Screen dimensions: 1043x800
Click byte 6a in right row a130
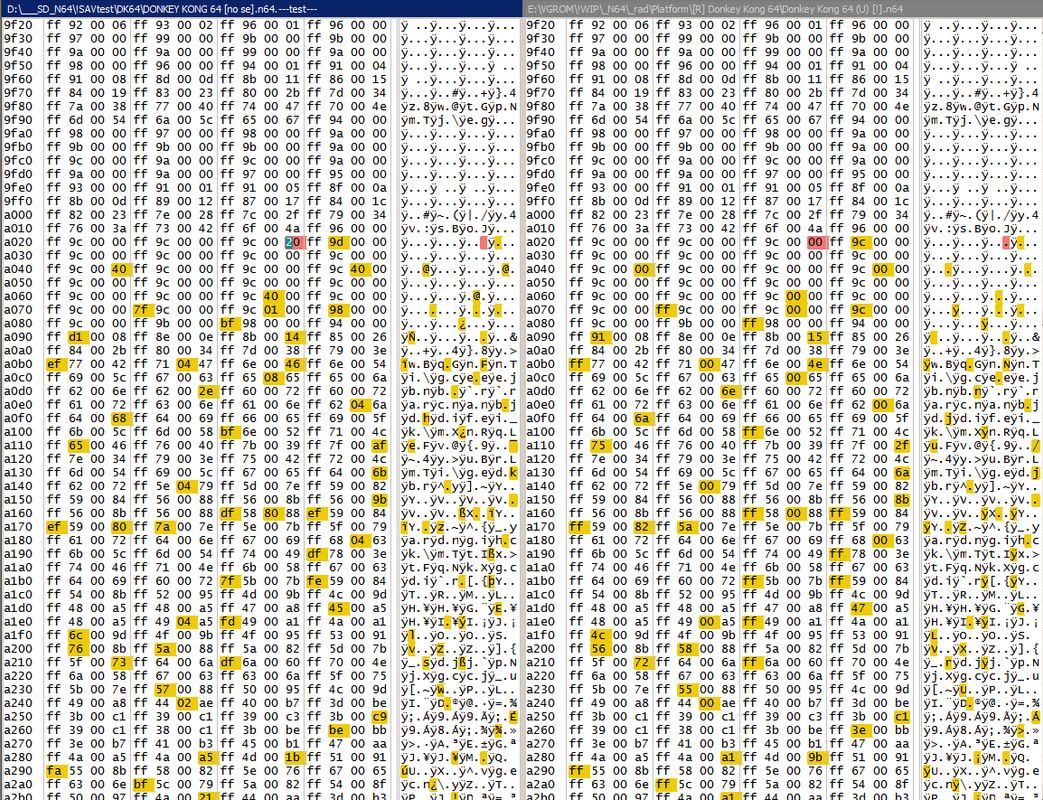(x=902, y=473)
